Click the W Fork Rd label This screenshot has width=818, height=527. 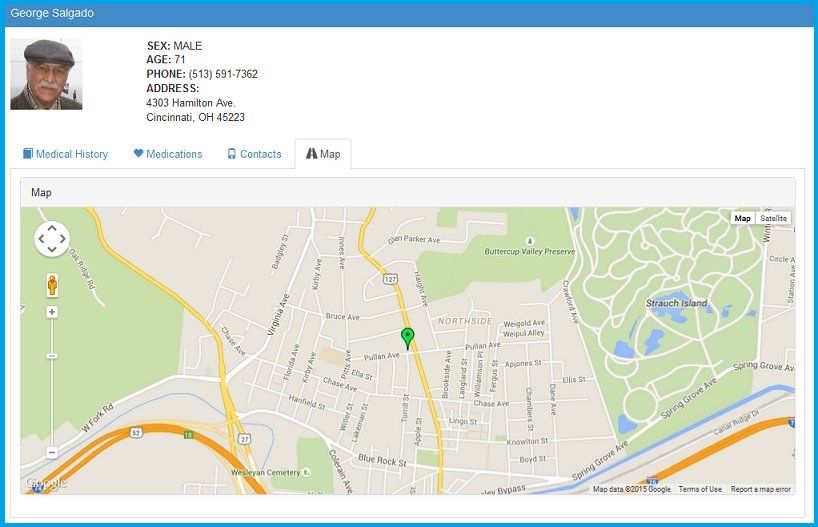98,418
